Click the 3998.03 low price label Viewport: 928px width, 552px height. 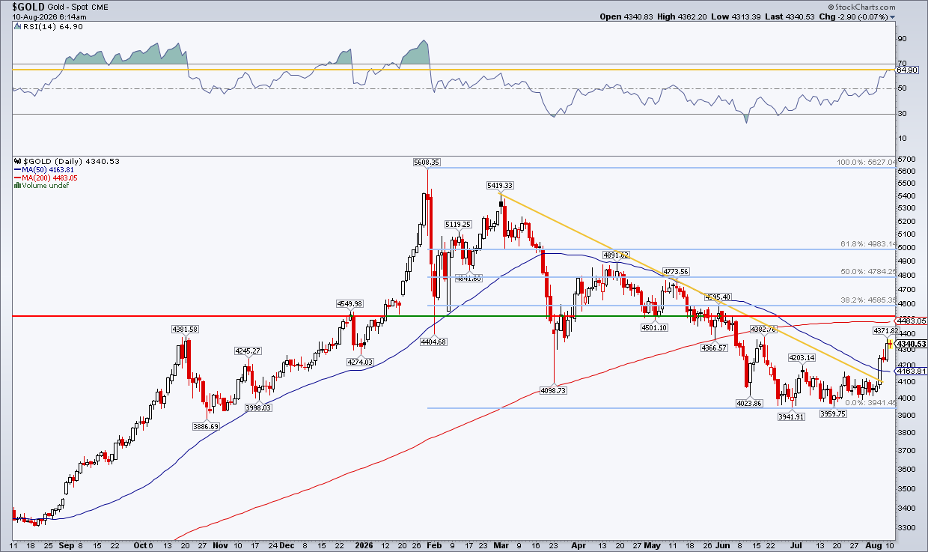258,408
